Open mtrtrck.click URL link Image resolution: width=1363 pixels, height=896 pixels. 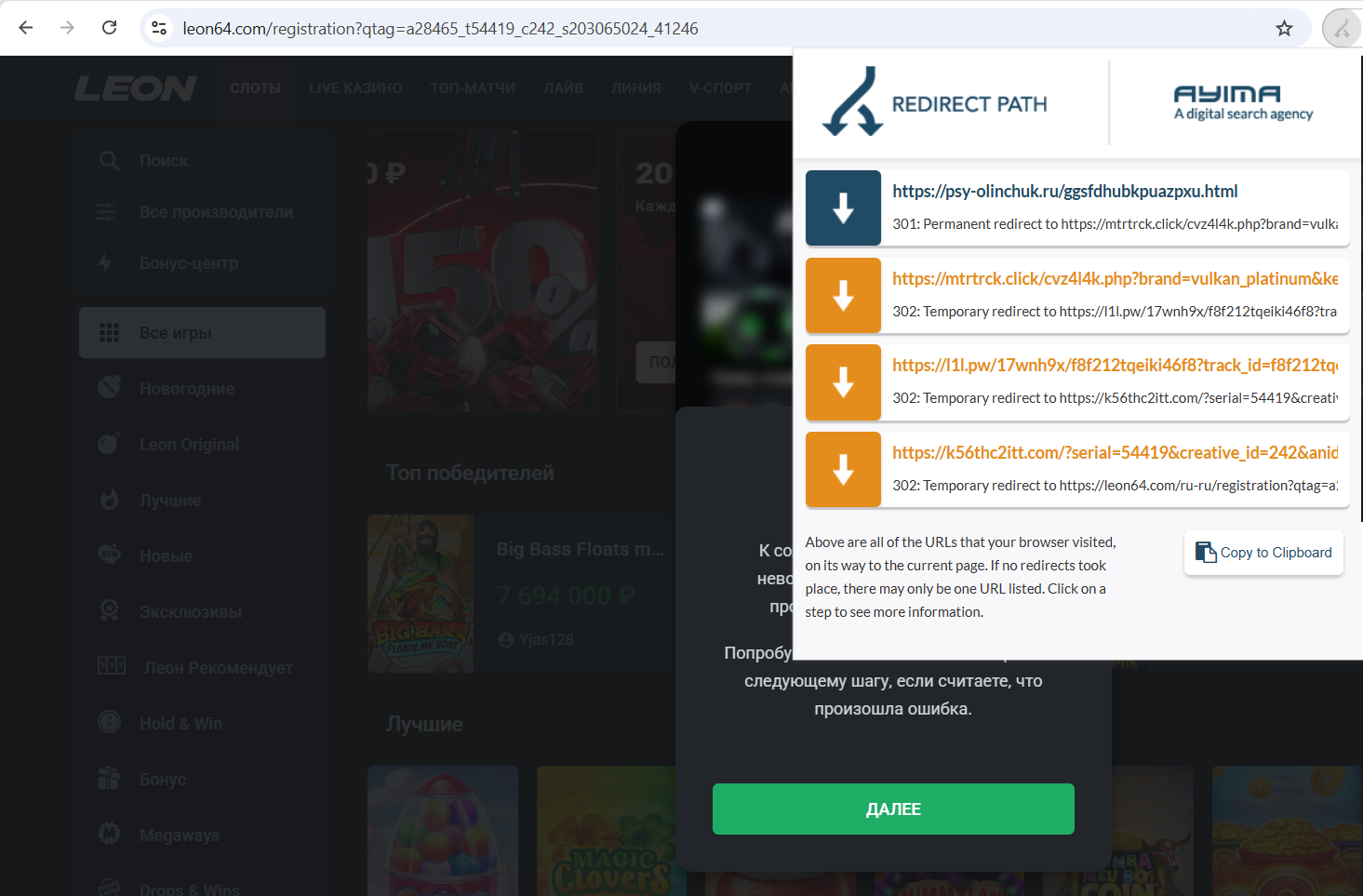click(x=1115, y=278)
